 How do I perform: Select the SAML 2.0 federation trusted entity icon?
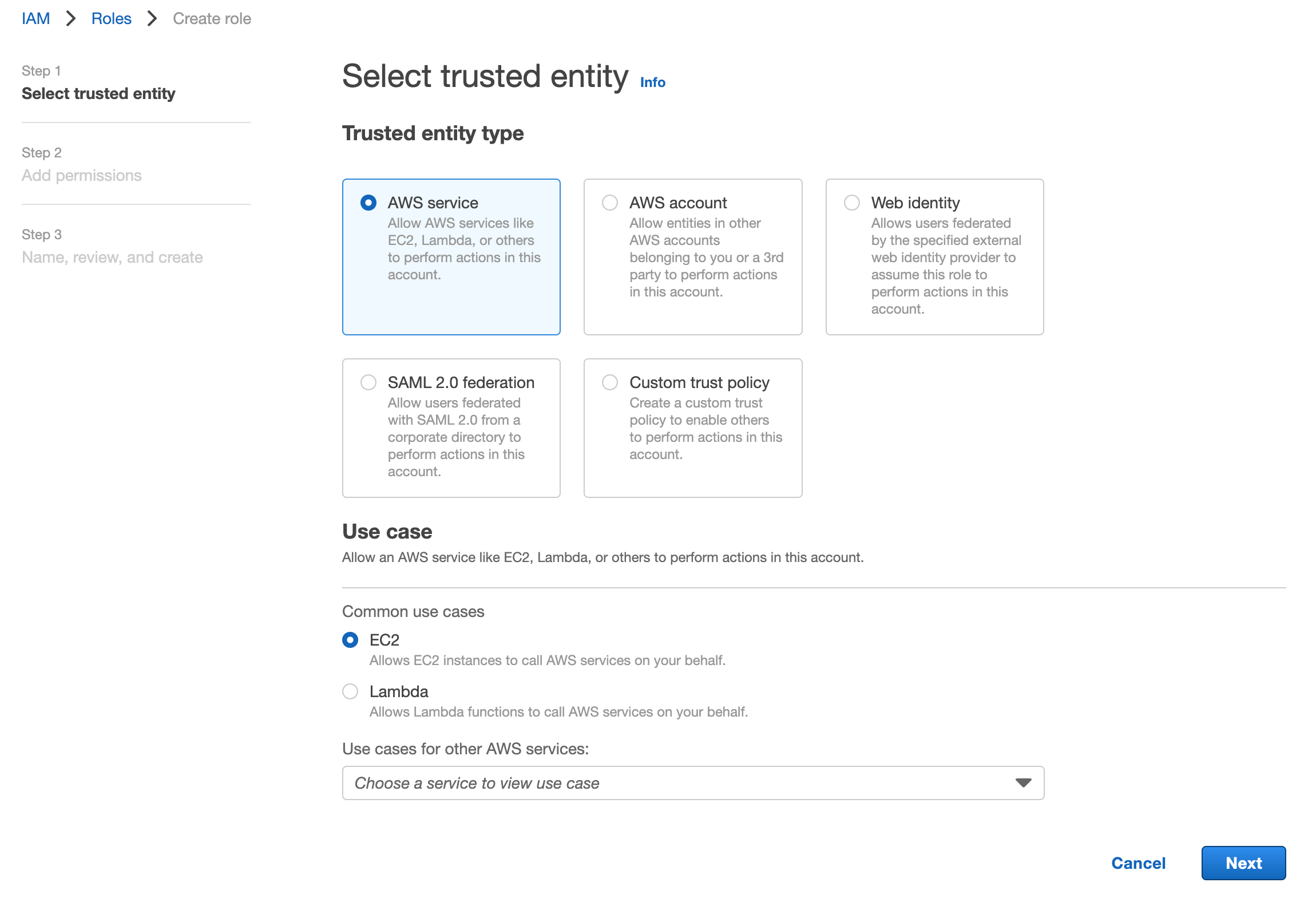click(x=368, y=381)
